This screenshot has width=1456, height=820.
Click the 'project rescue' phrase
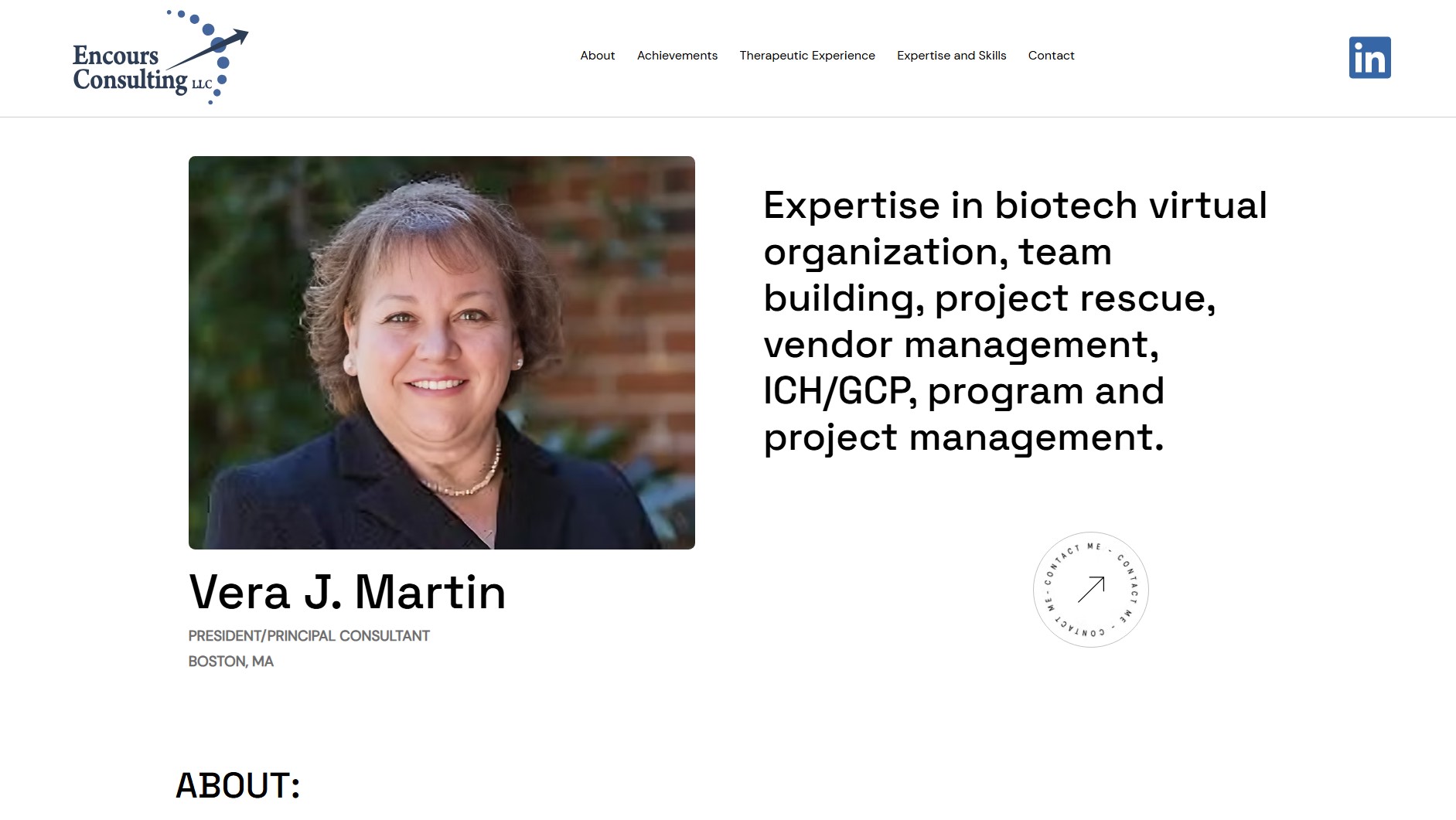coord(1074,298)
